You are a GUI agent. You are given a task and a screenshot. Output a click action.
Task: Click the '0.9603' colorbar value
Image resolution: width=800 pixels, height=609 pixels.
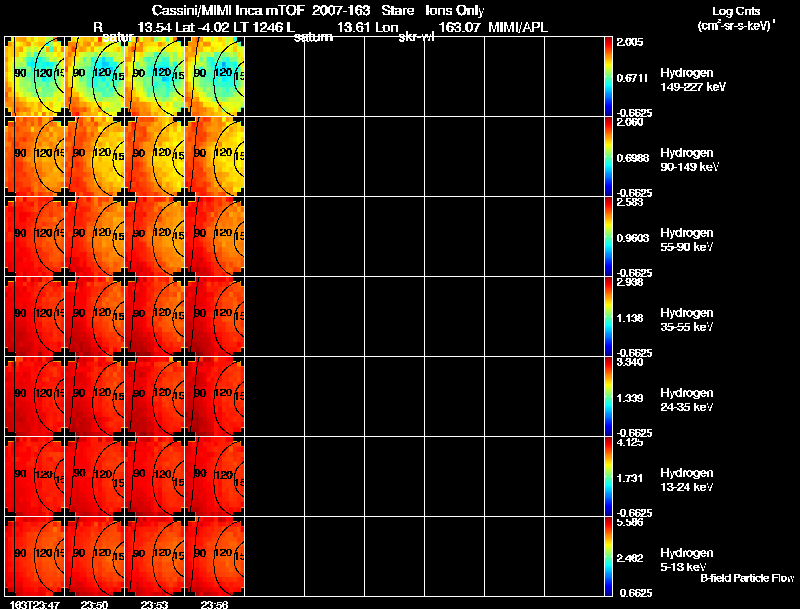633,238
